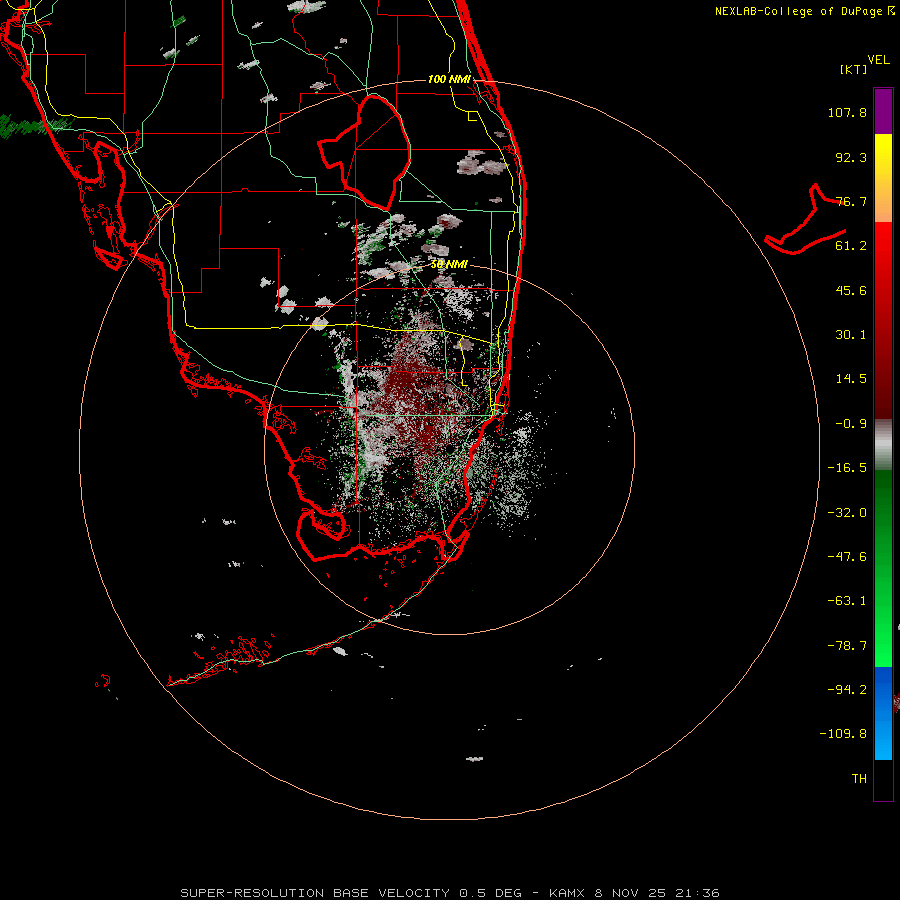This screenshot has height=900, width=900.
Task: Pick the purple segment of velocity color bar
Action: coord(883,111)
